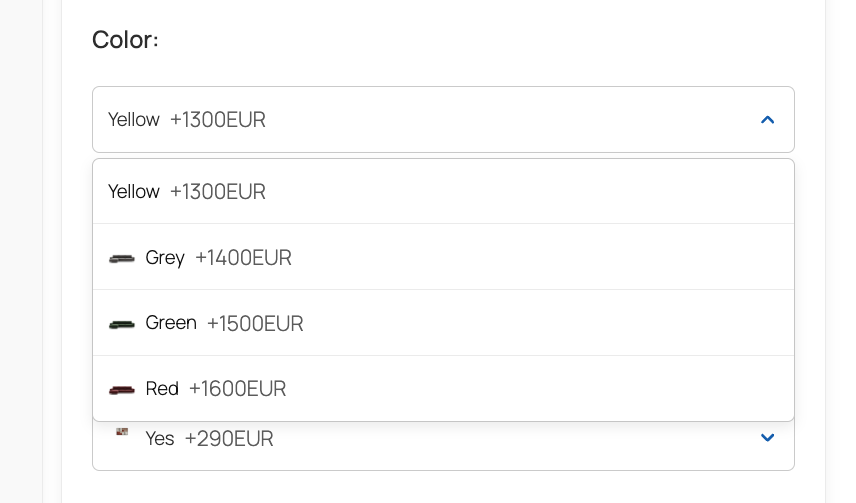Click +1300EUR in the open options list

217,191
